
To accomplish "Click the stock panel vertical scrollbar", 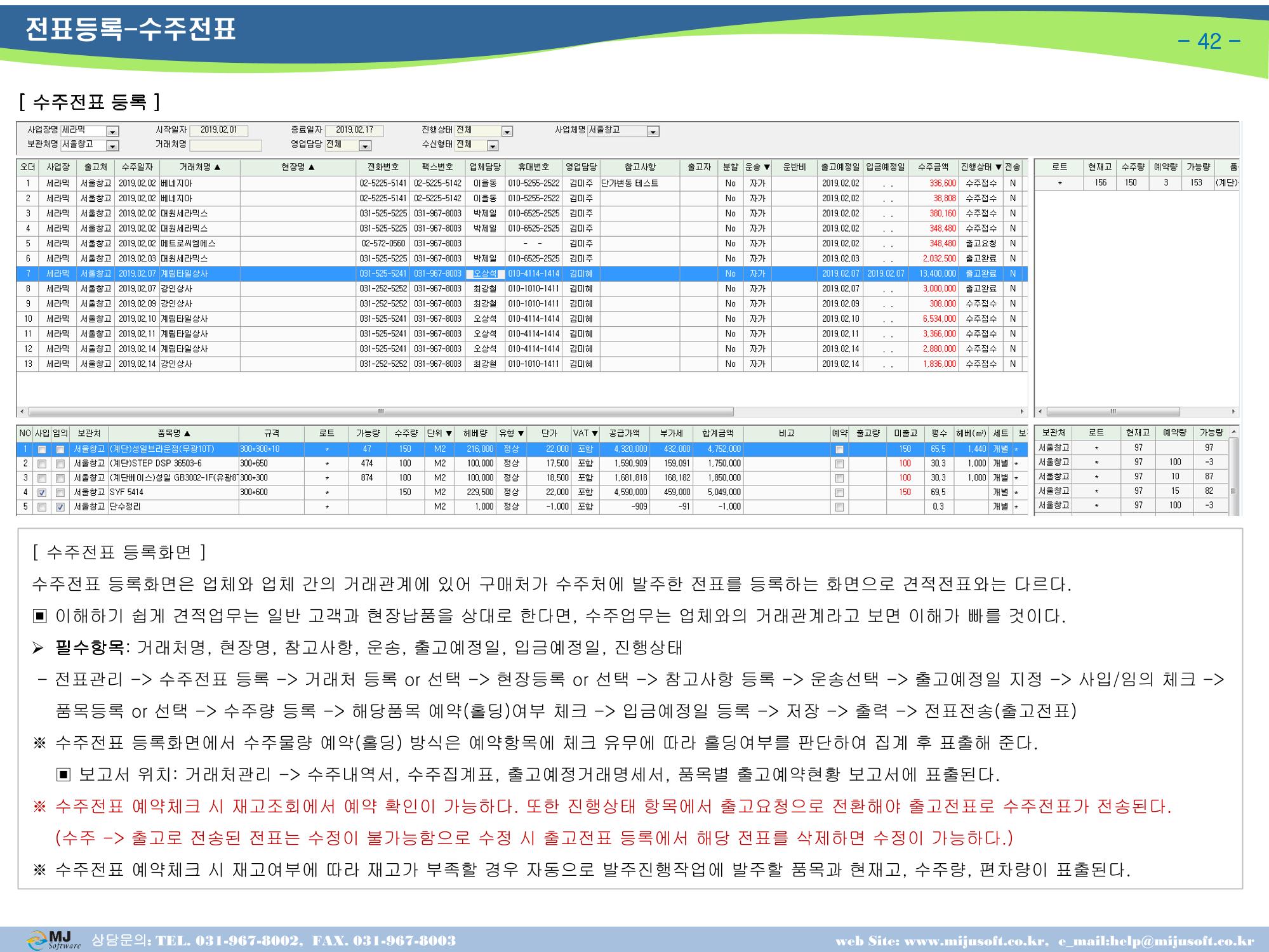I will point(1233,476).
